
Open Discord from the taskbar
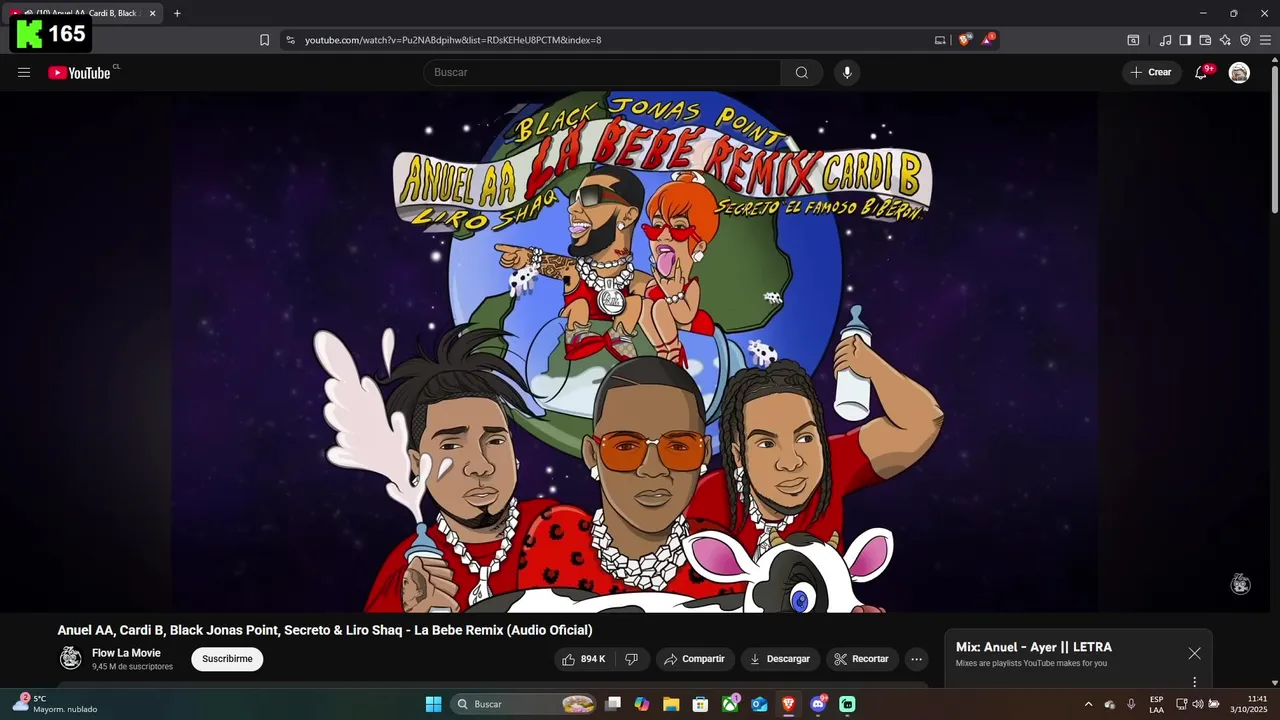click(x=818, y=704)
